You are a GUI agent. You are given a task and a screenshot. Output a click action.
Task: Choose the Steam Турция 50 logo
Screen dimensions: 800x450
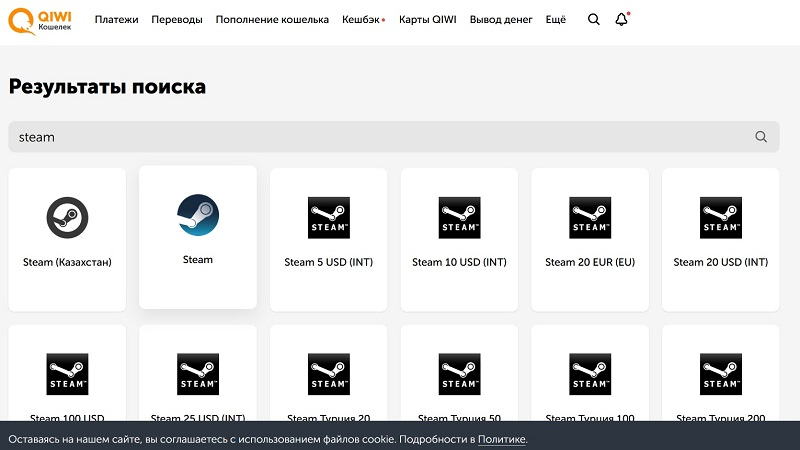pos(459,374)
